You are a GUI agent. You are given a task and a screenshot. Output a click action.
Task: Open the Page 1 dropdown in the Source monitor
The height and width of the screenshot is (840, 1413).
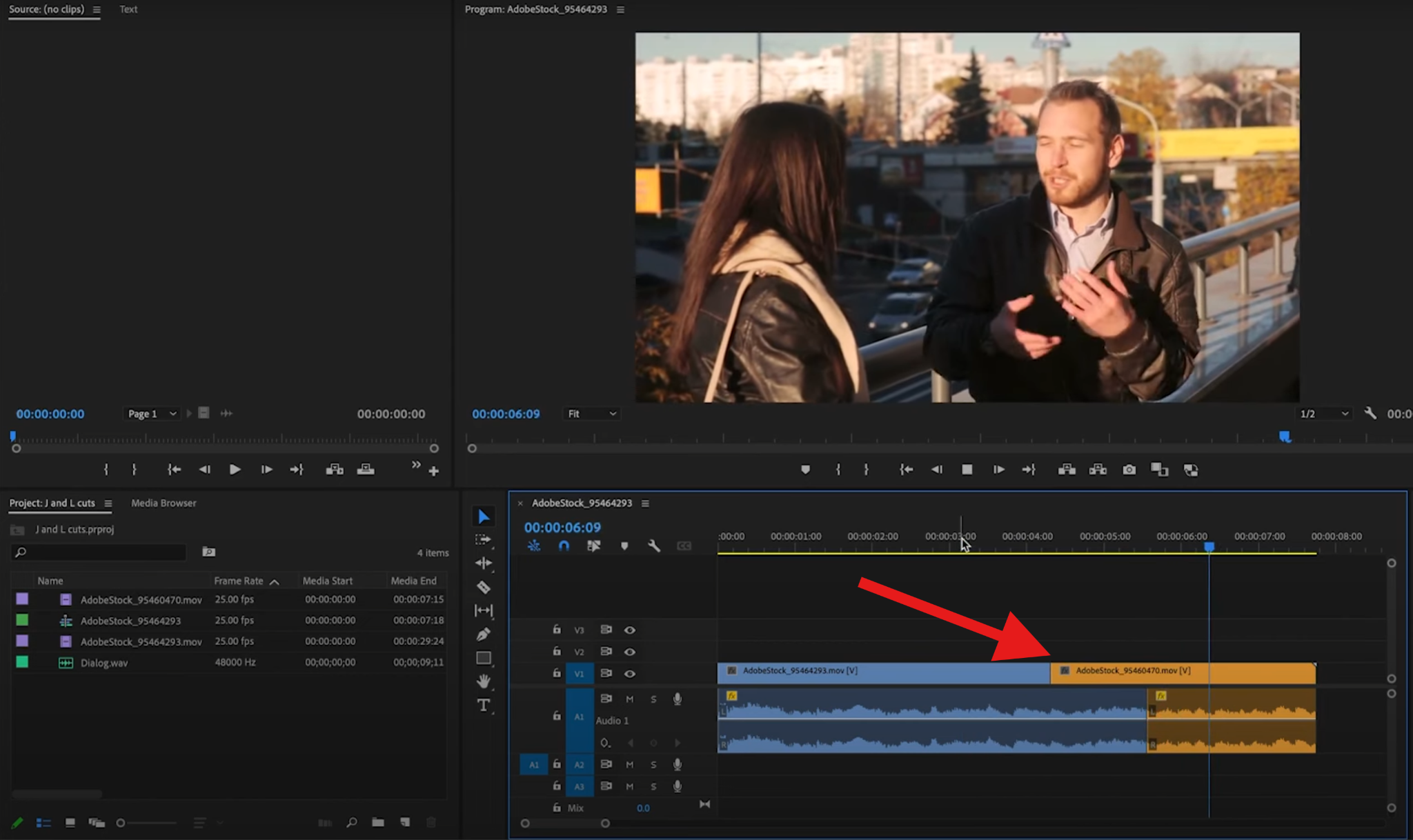pyautogui.click(x=152, y=414)
